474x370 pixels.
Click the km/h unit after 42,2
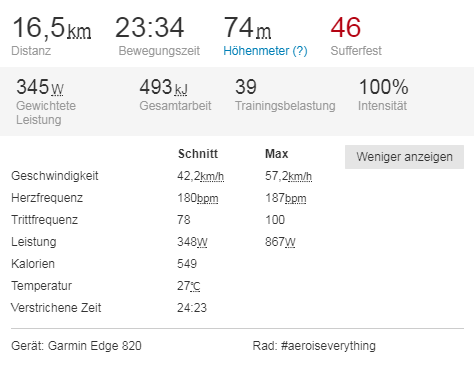coord(212,176)
